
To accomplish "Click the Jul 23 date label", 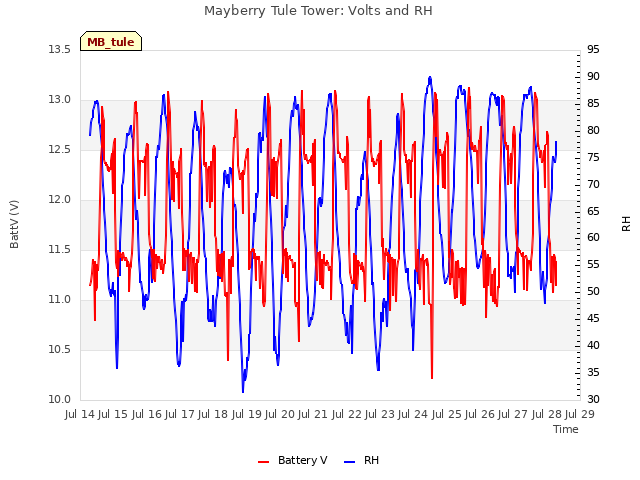I will [380, 414].
